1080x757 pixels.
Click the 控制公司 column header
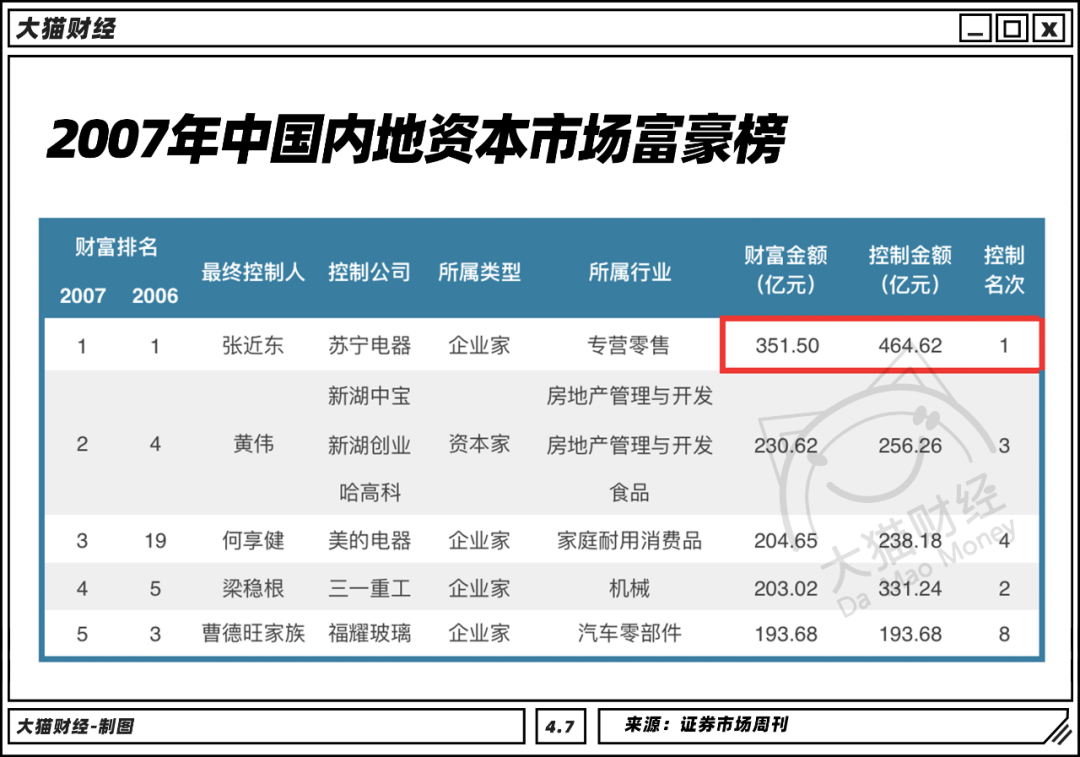click(369, 272)
